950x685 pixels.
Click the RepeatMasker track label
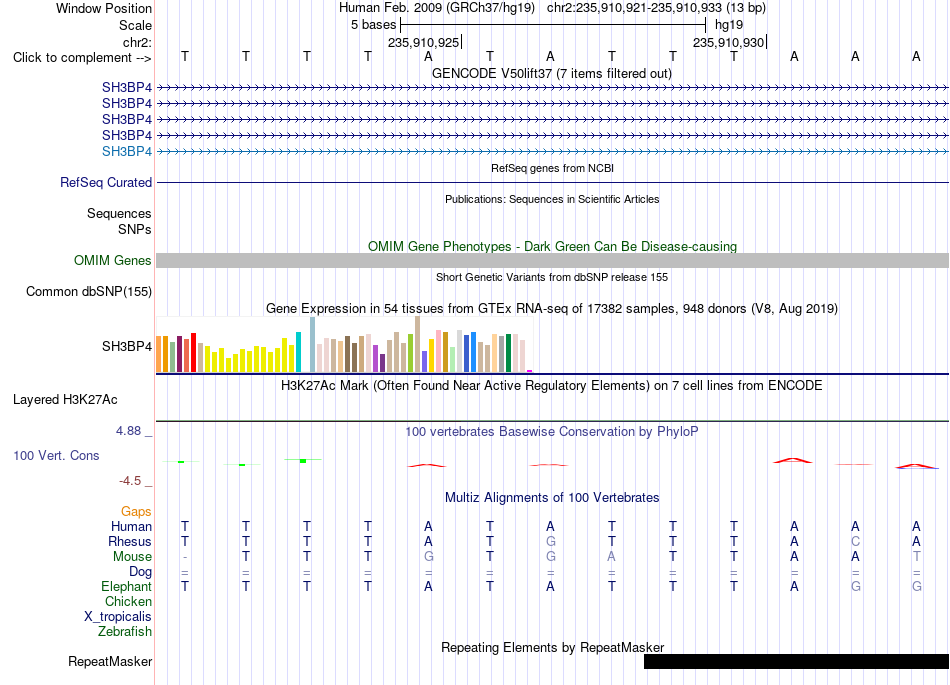click(110, 661)
